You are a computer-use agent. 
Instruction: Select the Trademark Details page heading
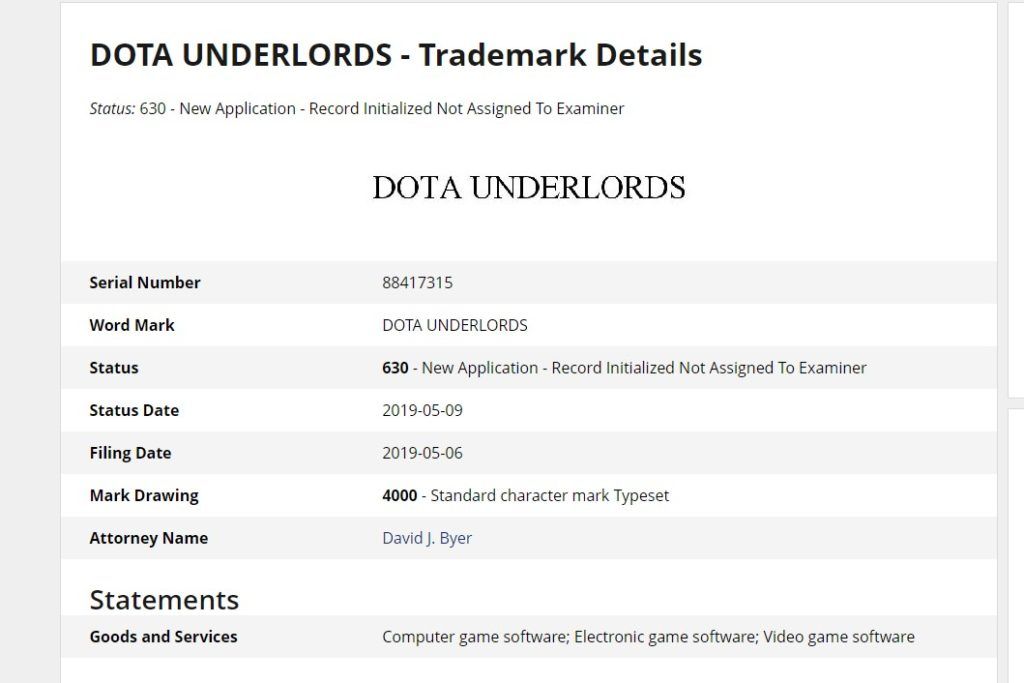[x=396, y=55]
